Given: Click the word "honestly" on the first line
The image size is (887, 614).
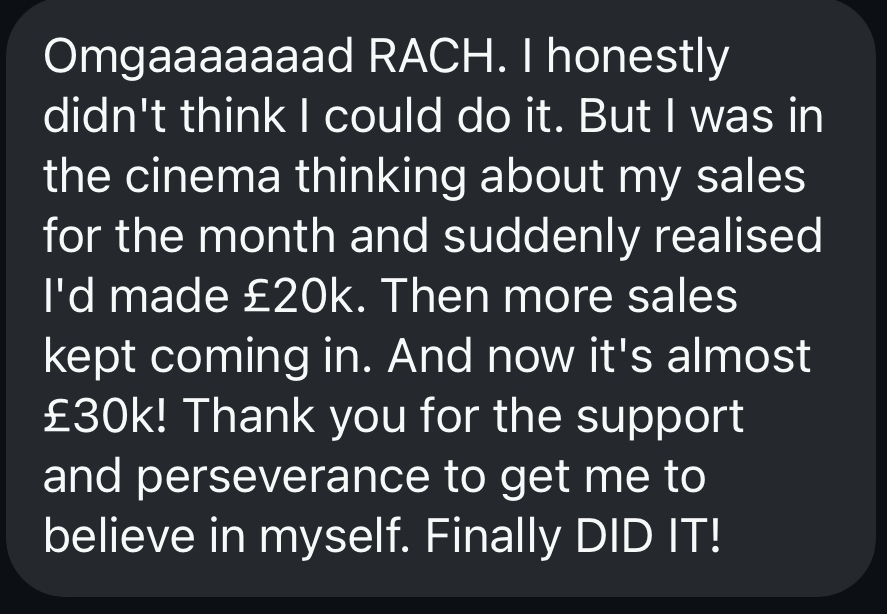Looking at the screenshot, I should click(x=644, y=59).
